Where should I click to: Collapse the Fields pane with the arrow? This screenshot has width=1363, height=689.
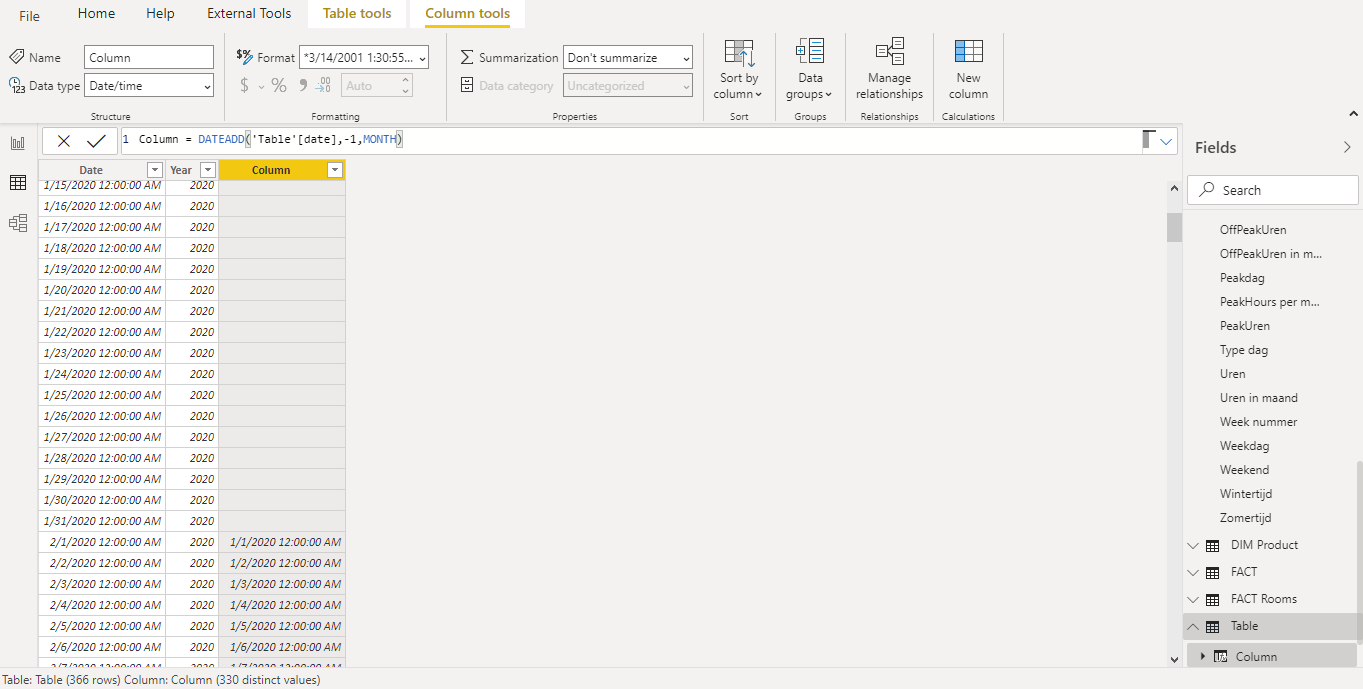pos(1347,147)
